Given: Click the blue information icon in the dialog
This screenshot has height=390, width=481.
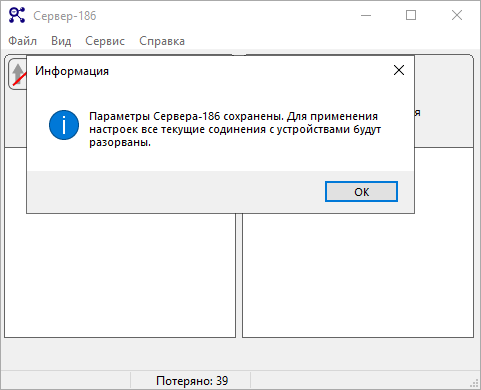Looking at the screenshot, I should tap(64, 125).
